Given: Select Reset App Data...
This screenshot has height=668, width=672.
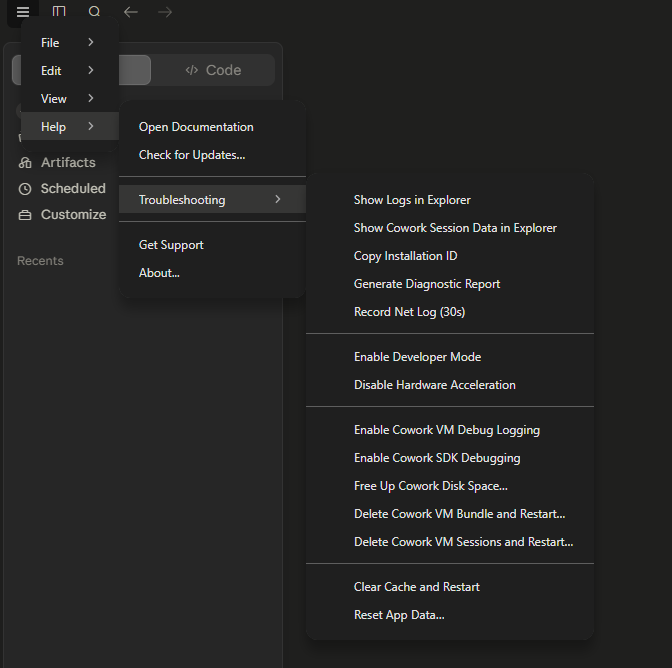Looking at the screenshot, I should [x=450, y=615].
